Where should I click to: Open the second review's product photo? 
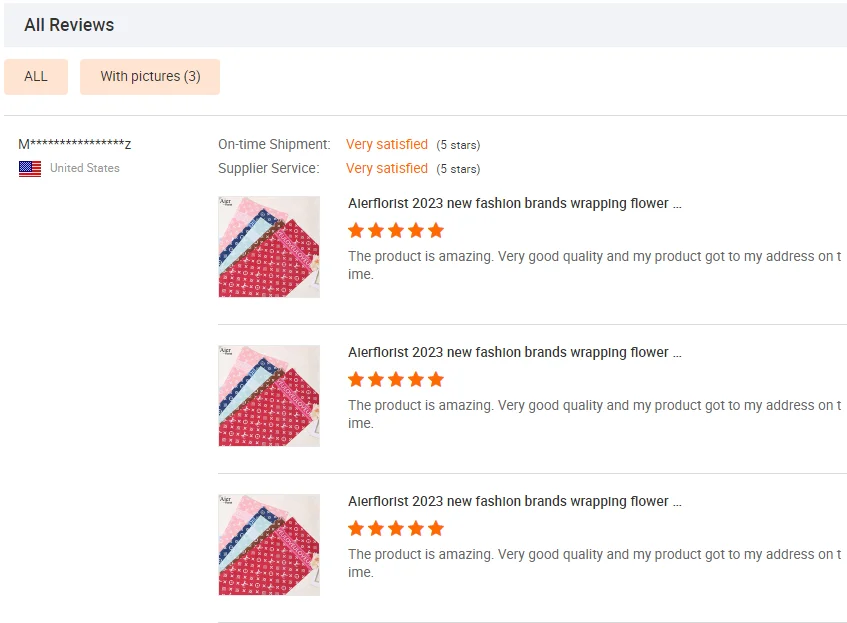click(269, 396)
